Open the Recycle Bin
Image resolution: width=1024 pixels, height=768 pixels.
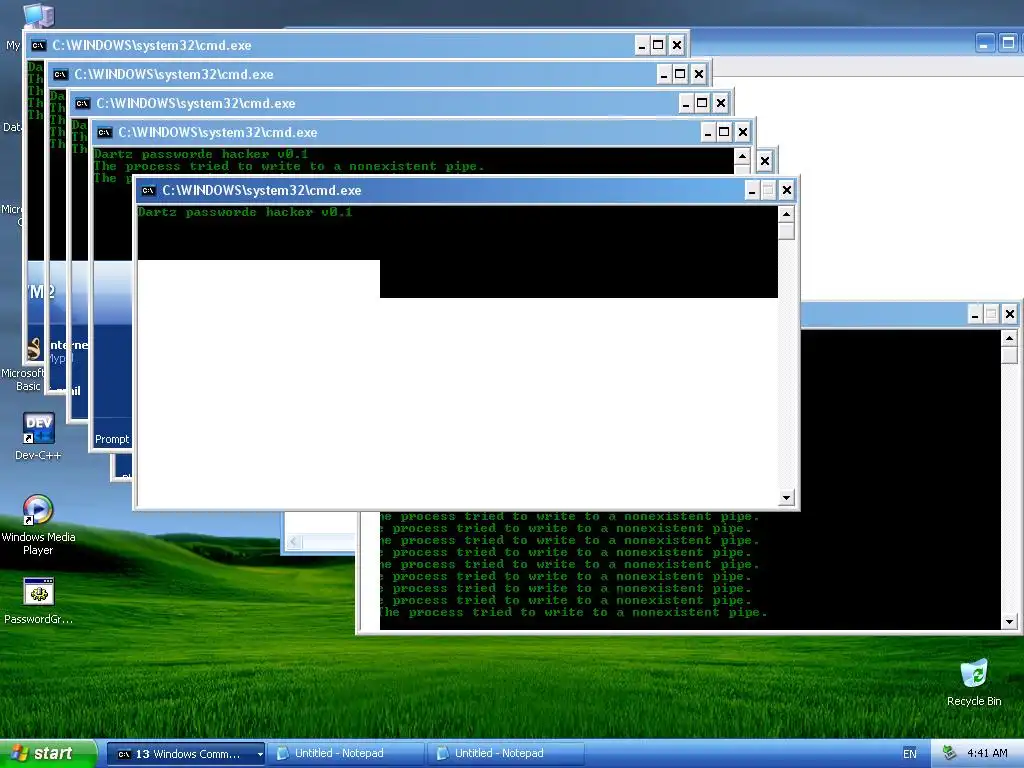(x=974, y=682)
